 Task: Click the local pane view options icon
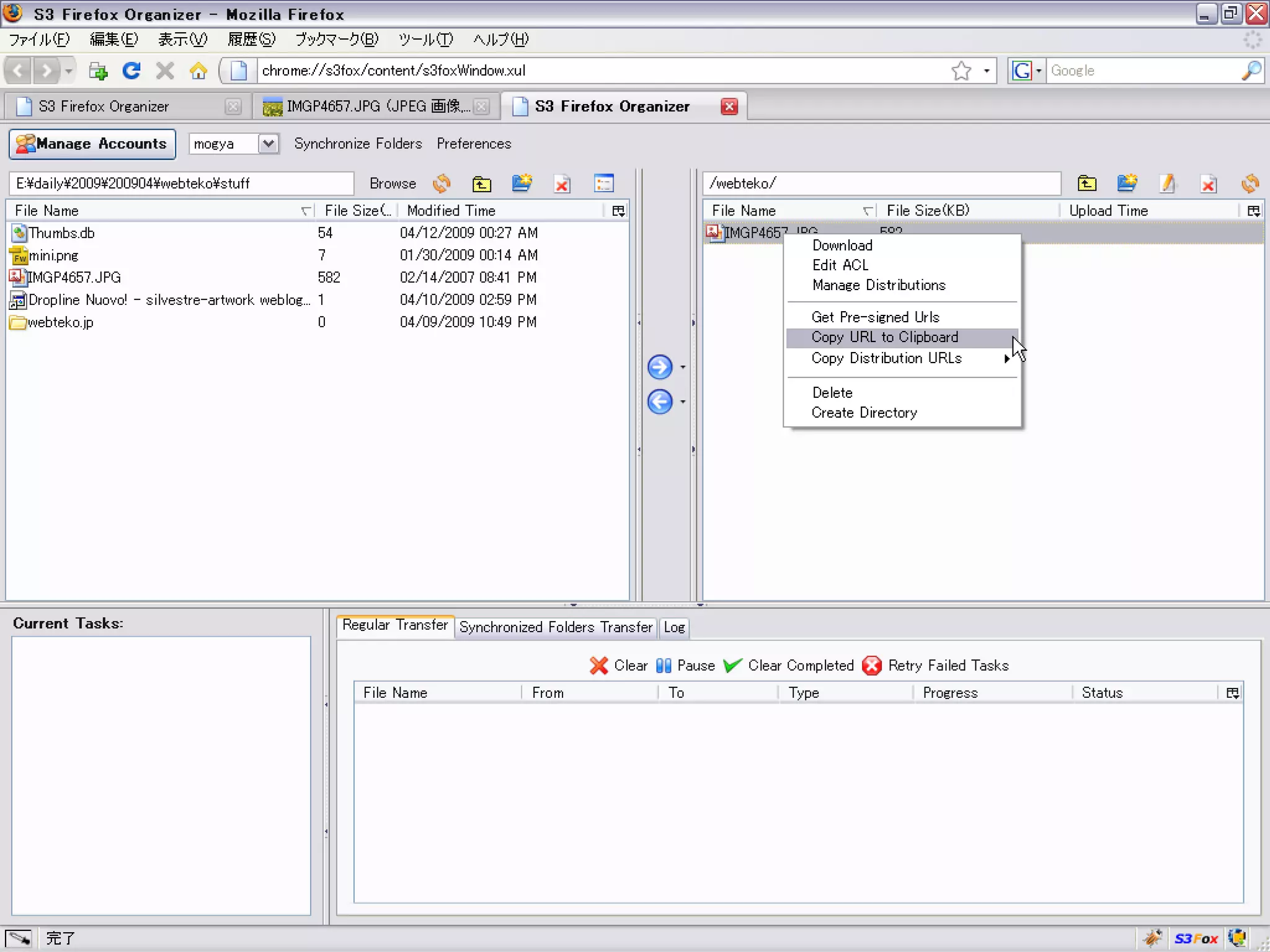point(603,183)
